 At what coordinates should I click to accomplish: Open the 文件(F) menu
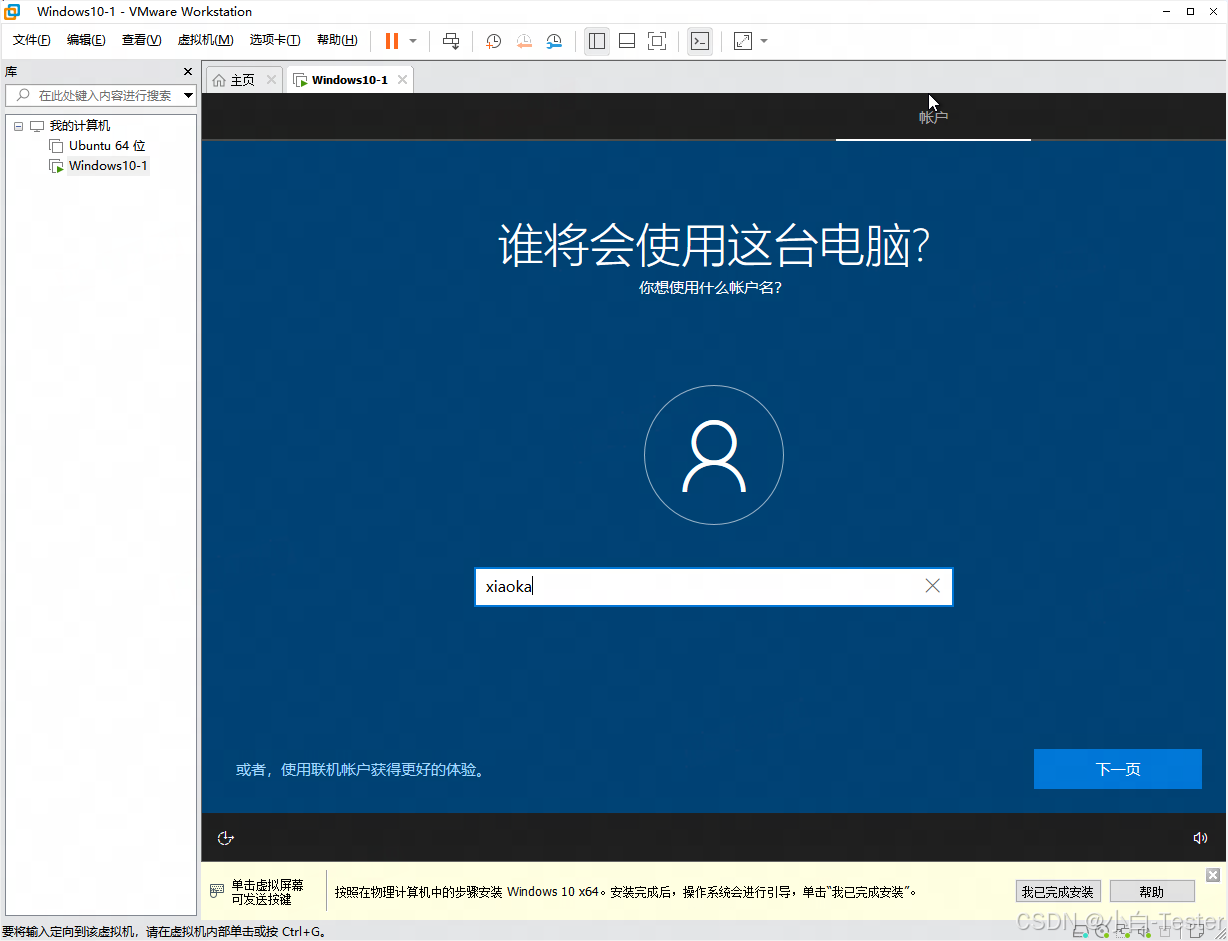tap(31, 40)
